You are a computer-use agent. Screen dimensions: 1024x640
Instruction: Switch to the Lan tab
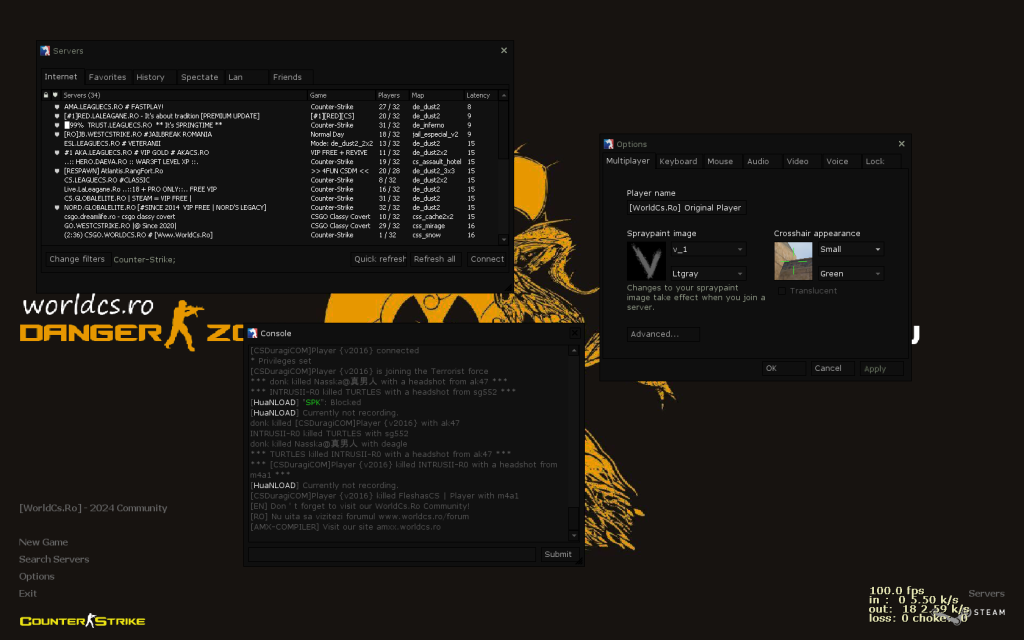pos(246,77)
